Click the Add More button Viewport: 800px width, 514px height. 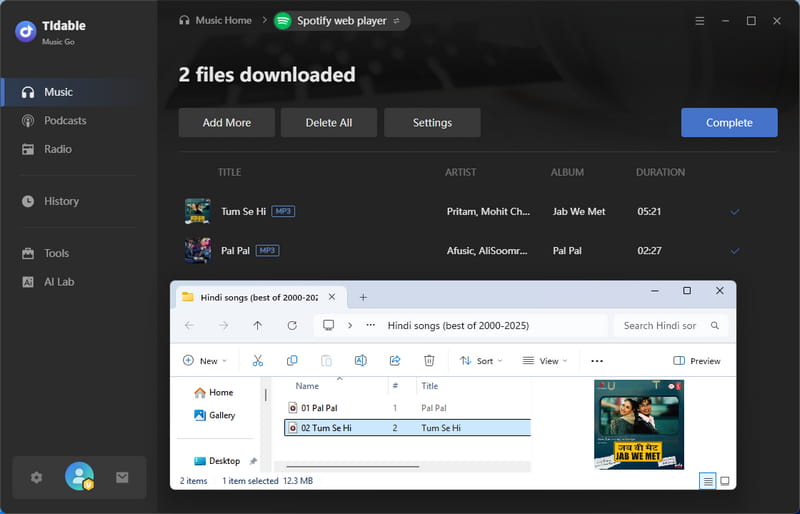pos(227,123)
